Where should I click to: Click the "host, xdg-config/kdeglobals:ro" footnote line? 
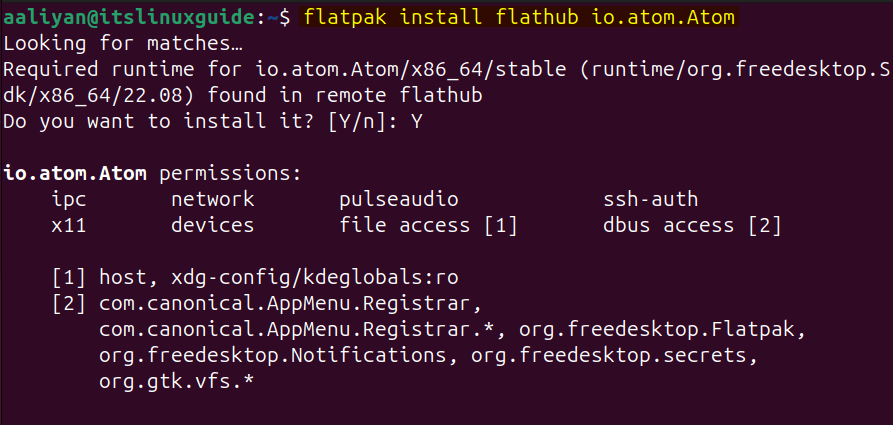pyautogui.click(x=255, y=278)
